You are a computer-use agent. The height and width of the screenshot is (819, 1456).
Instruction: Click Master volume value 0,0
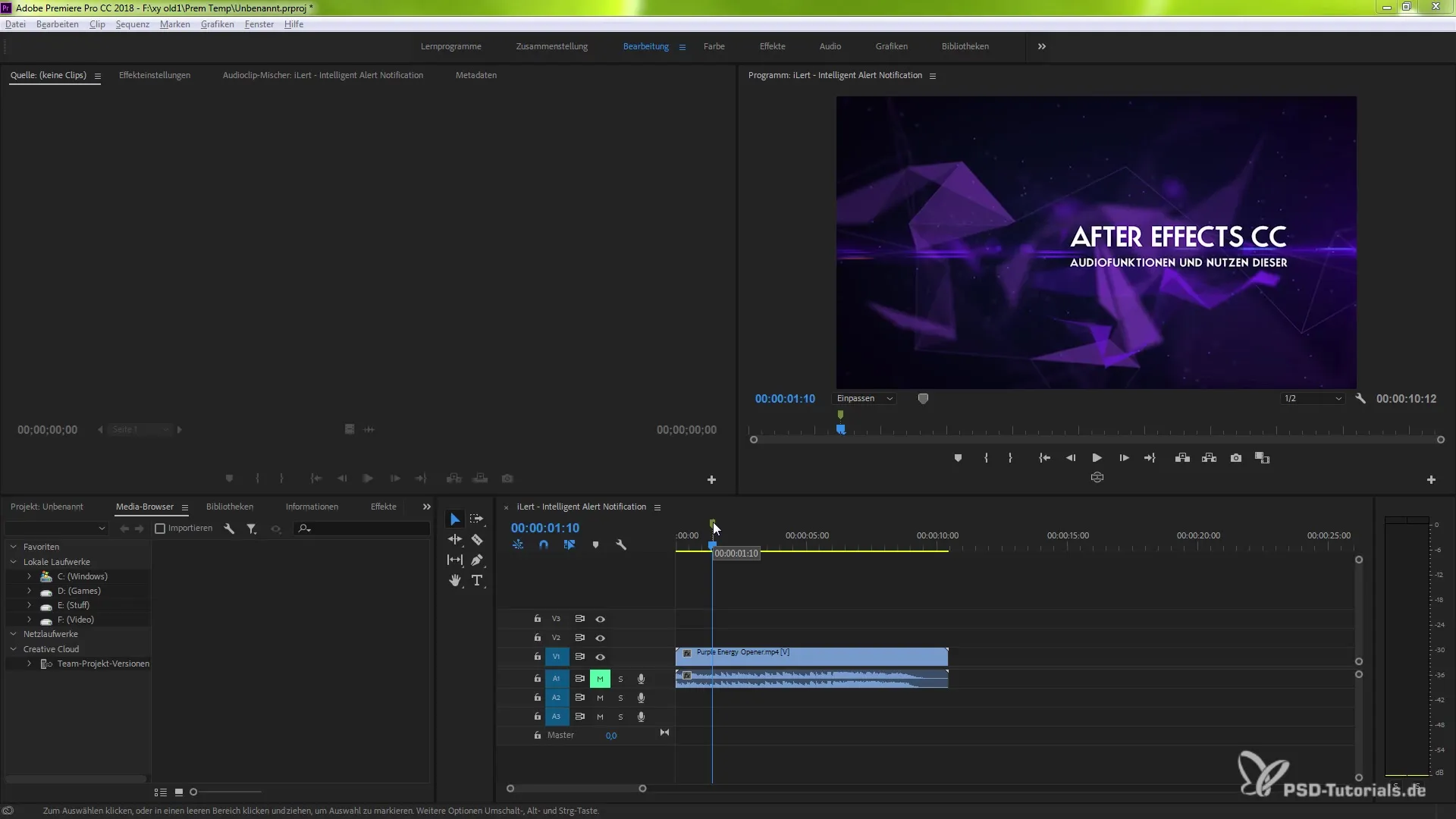coord(610,736)
